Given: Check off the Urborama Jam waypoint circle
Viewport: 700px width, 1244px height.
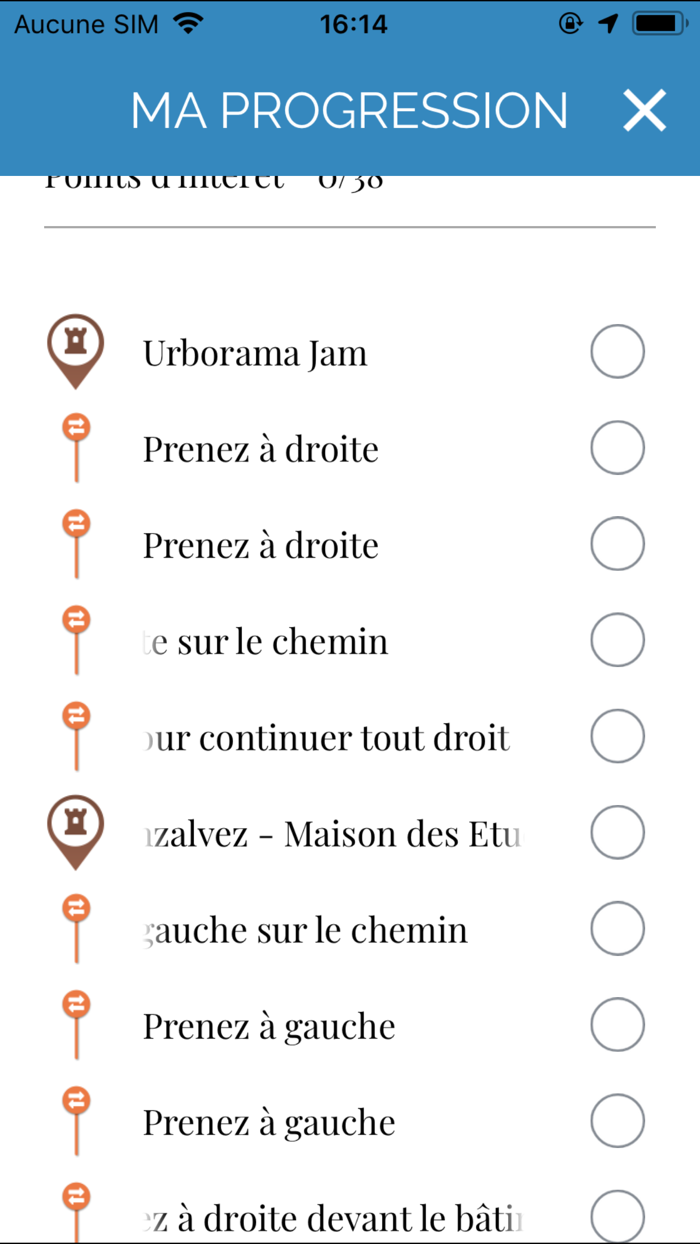Looking at the screenshot, I should (x=617, y=351).
